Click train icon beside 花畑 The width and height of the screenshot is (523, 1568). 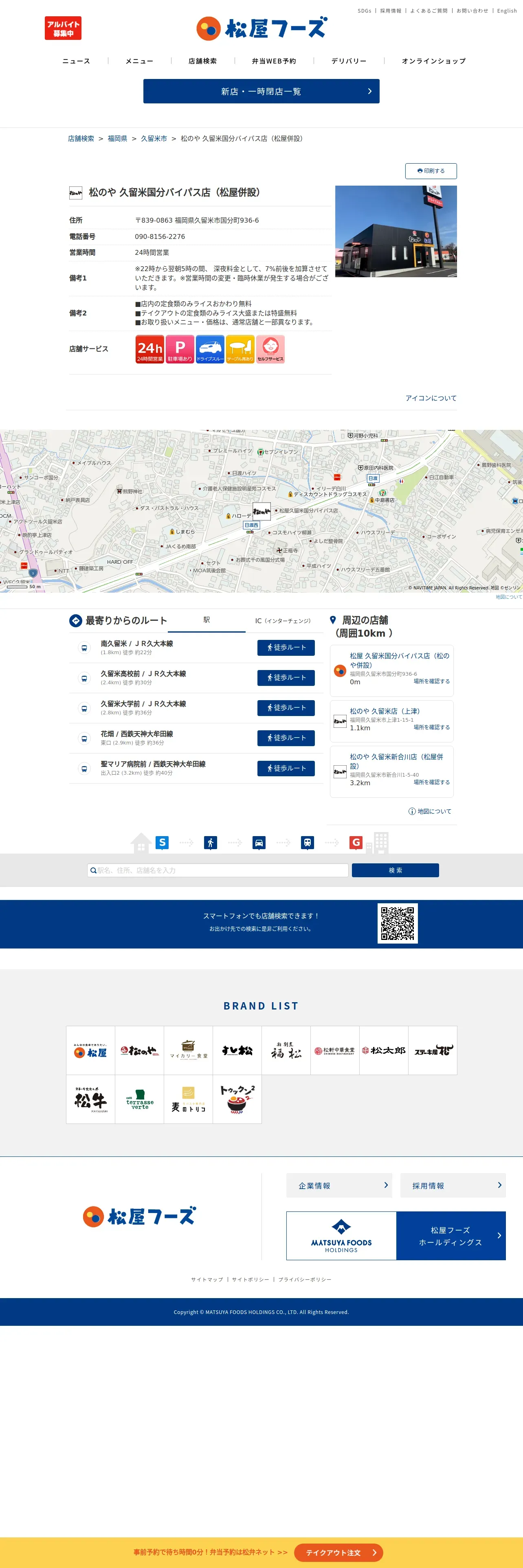pyautogui.click(x=84, y=739)
